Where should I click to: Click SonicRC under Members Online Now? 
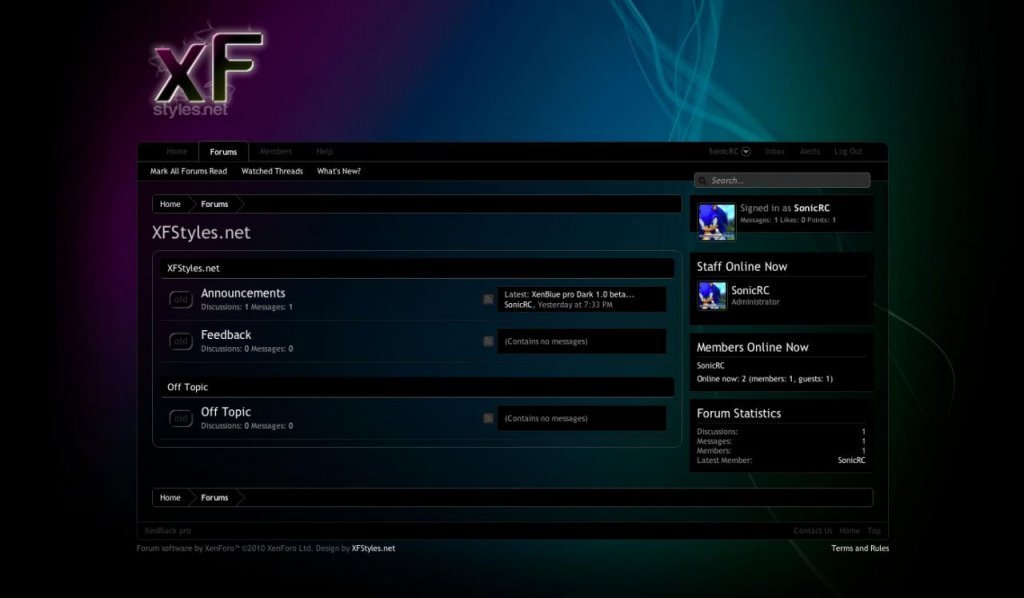coord(711,366)
